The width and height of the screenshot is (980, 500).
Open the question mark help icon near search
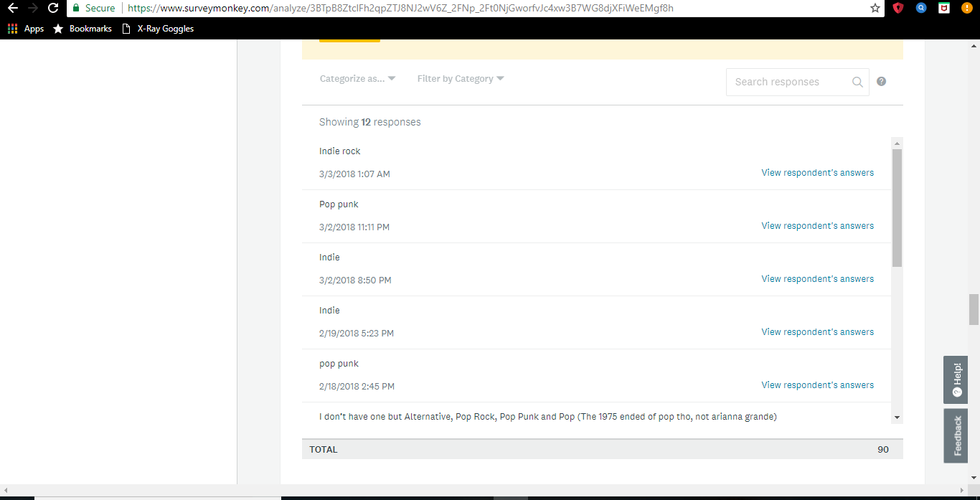pyautogui.click(x=881, y=81)
